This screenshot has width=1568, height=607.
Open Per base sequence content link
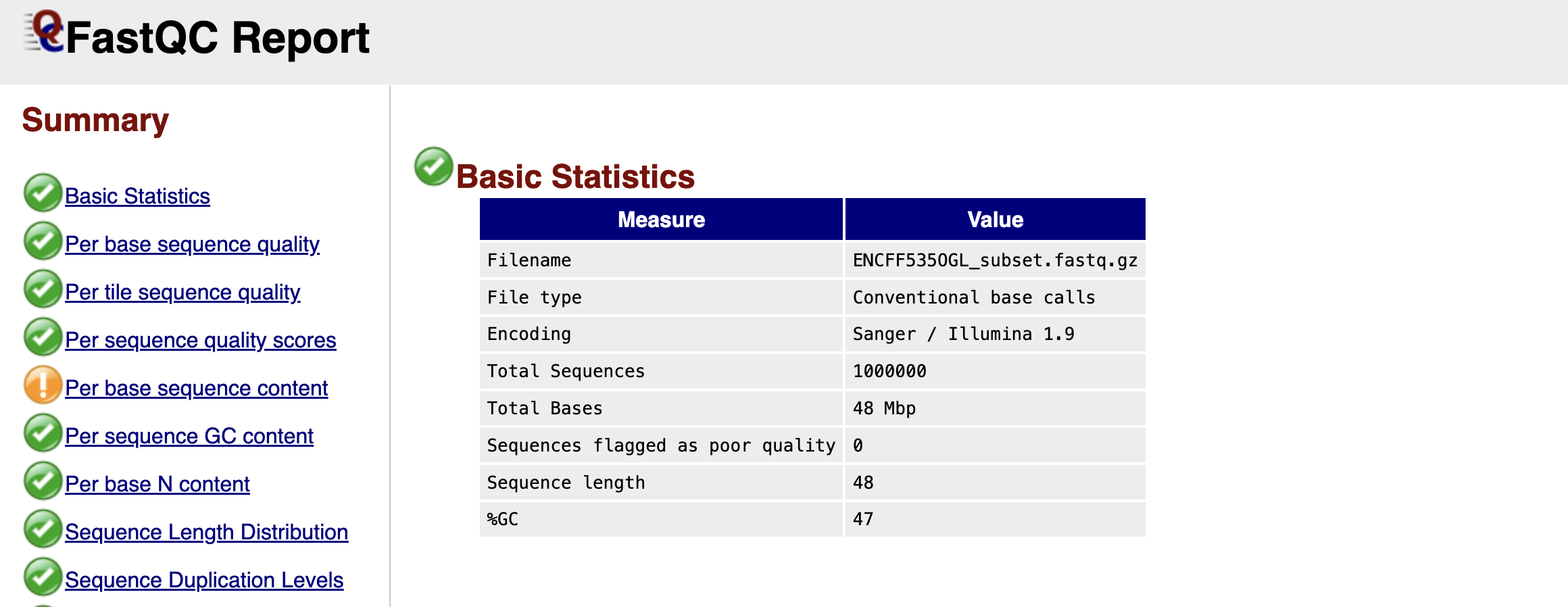click(x=197, y=388)
